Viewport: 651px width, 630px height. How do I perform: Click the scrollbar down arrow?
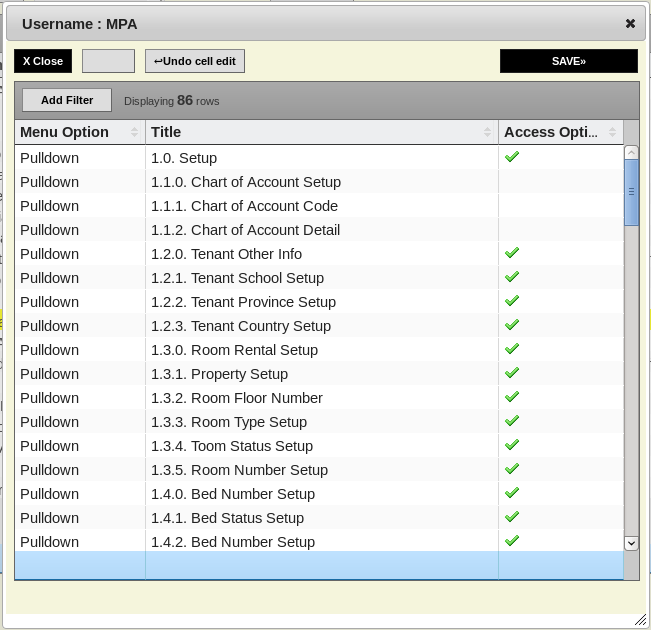(631, 542)
